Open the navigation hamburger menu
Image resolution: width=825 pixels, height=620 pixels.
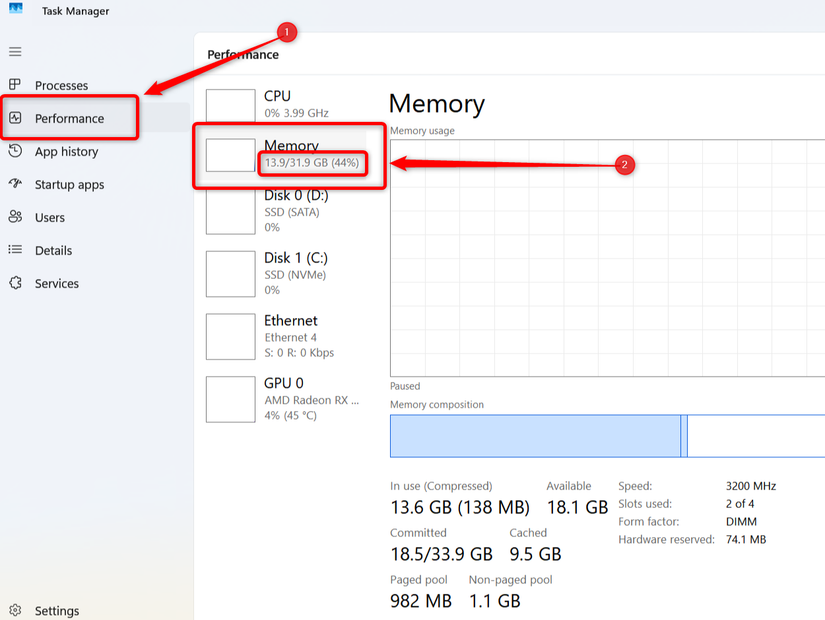[14, 51]
